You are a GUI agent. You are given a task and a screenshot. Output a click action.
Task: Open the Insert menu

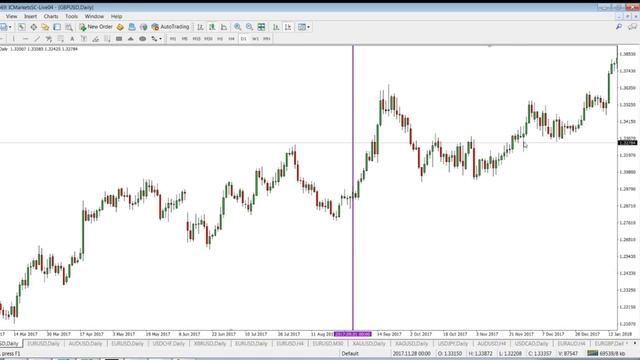coord(31,16)
